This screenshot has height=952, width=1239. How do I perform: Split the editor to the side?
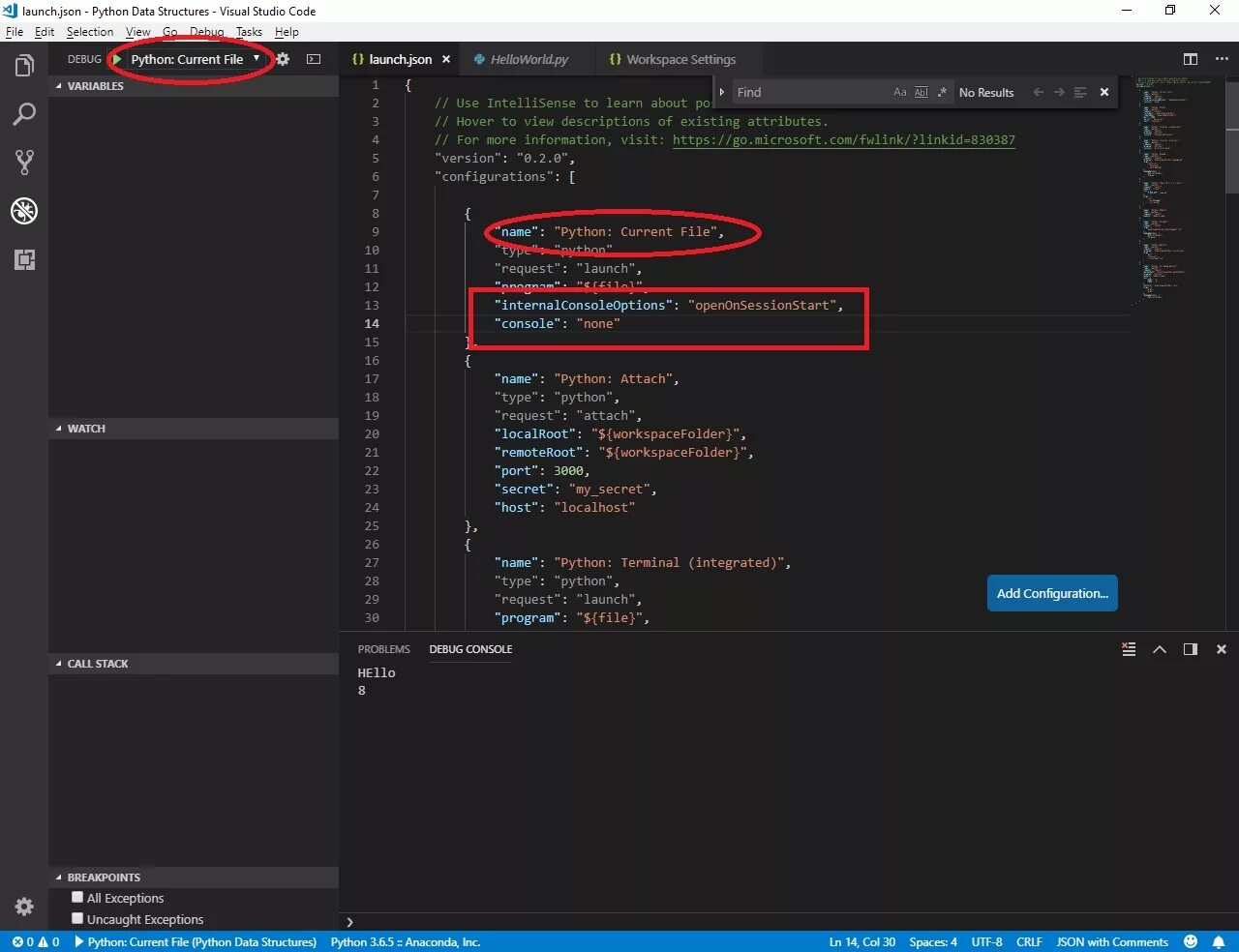click(1191, 59)
